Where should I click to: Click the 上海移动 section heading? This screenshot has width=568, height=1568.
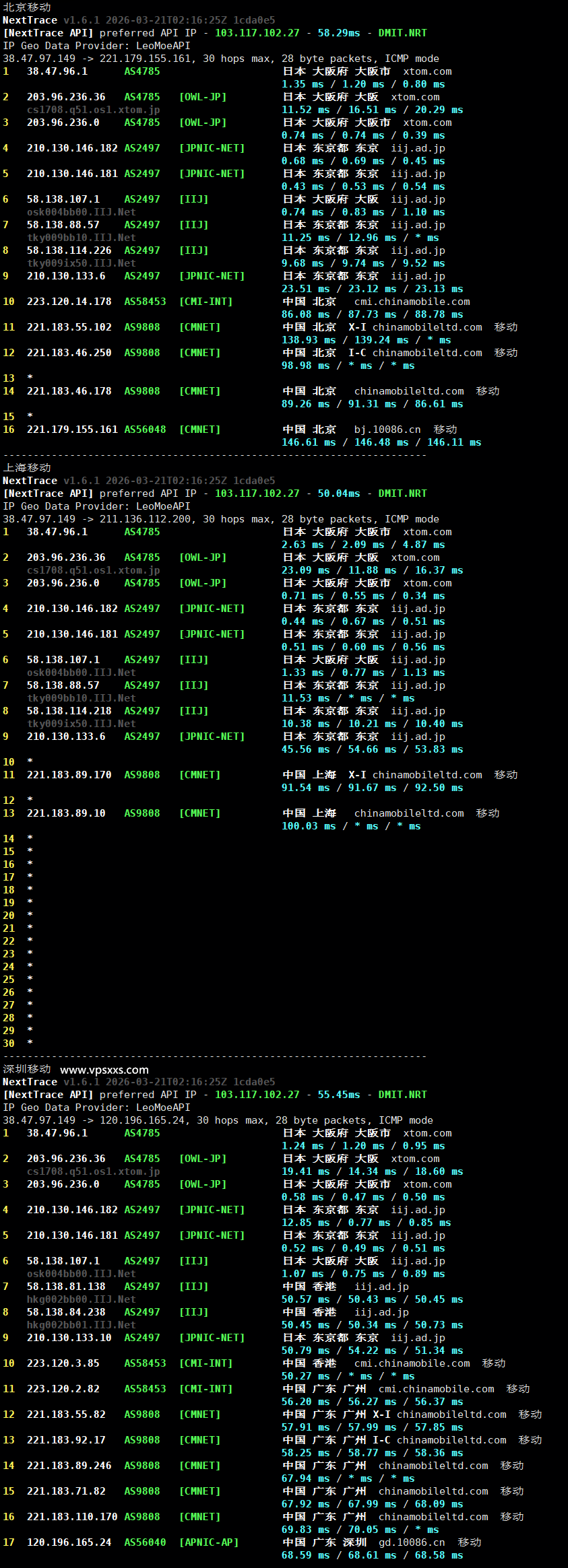[27, 467]
